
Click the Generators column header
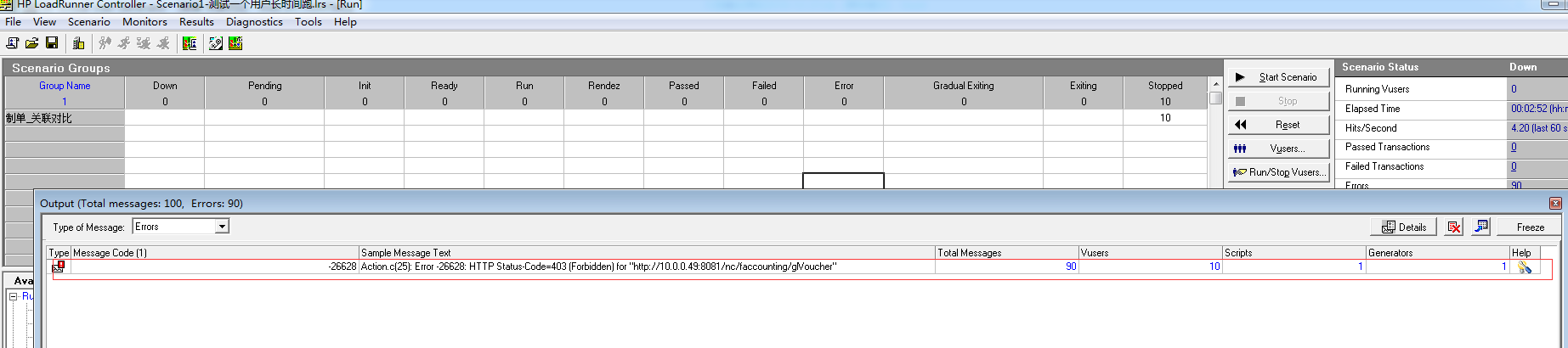pyautogui.click(x=1437, y=253)
